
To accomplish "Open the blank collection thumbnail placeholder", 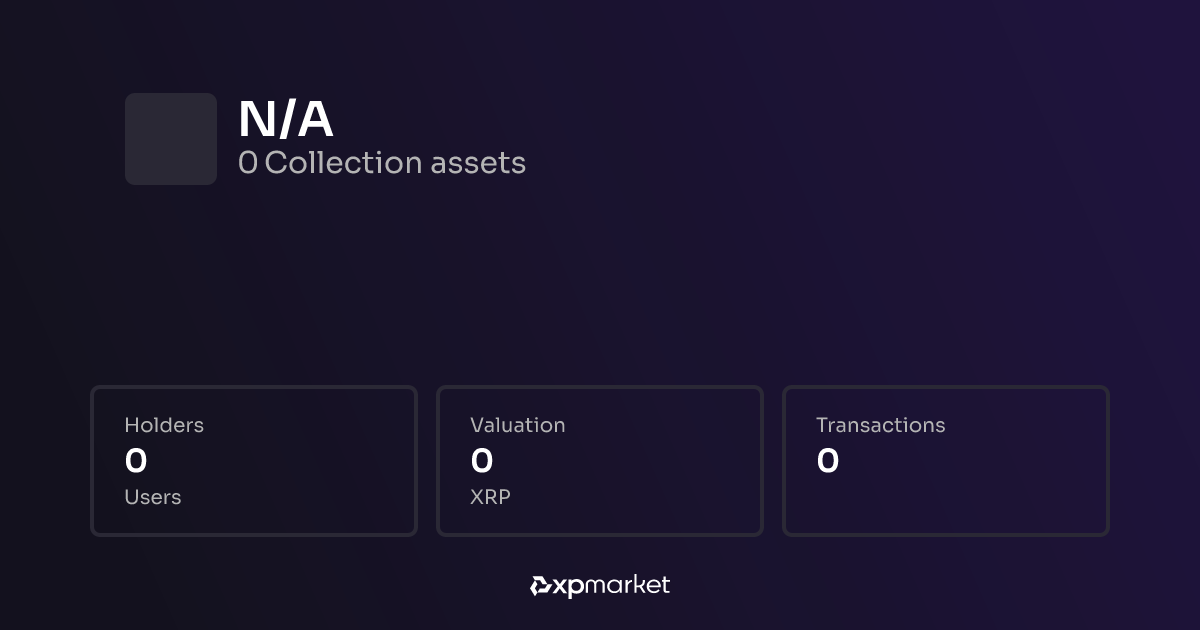I will pyautogui.click(x=171, y=139).
